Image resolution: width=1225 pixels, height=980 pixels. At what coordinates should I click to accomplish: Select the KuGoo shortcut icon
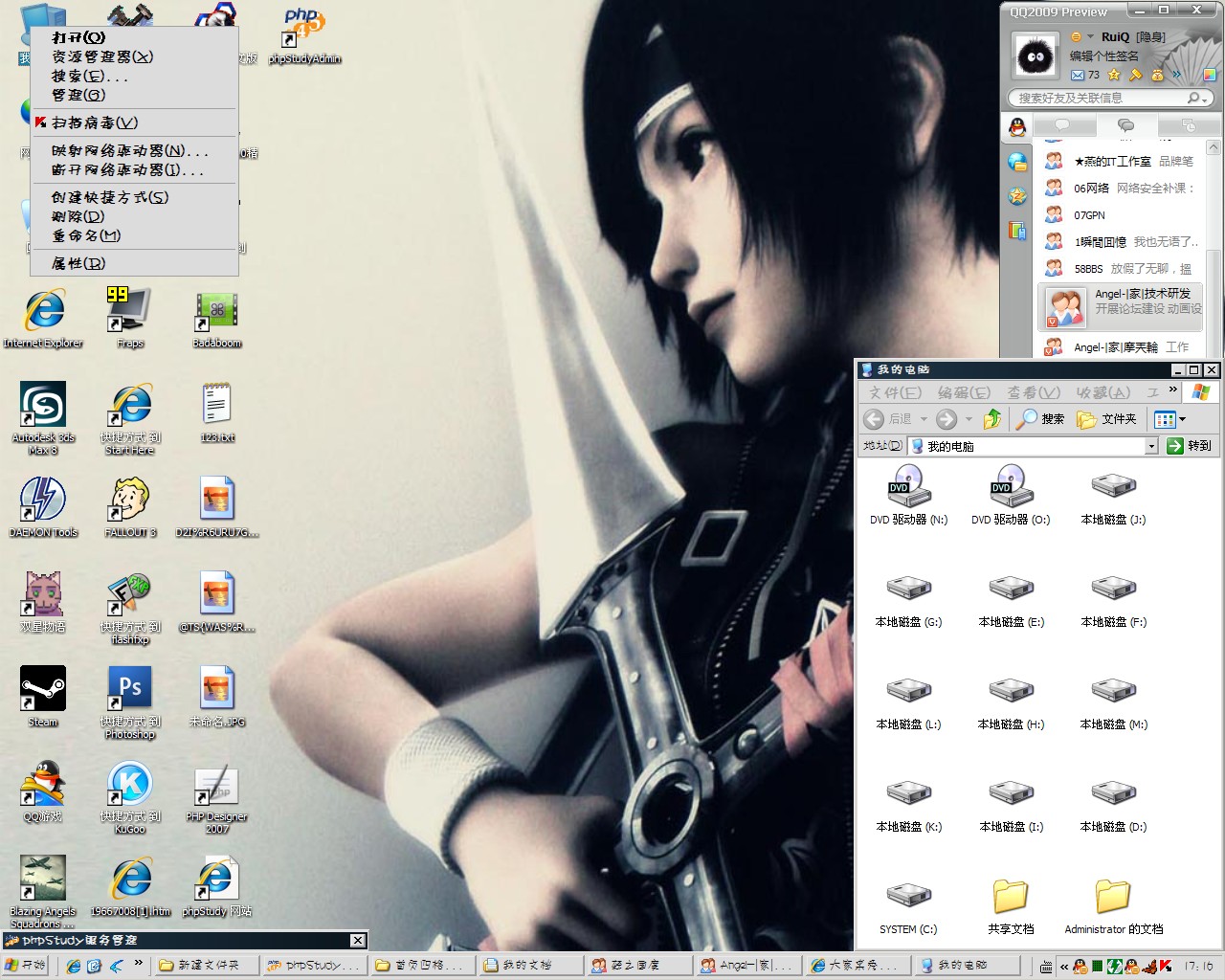[x=130, y=797]
